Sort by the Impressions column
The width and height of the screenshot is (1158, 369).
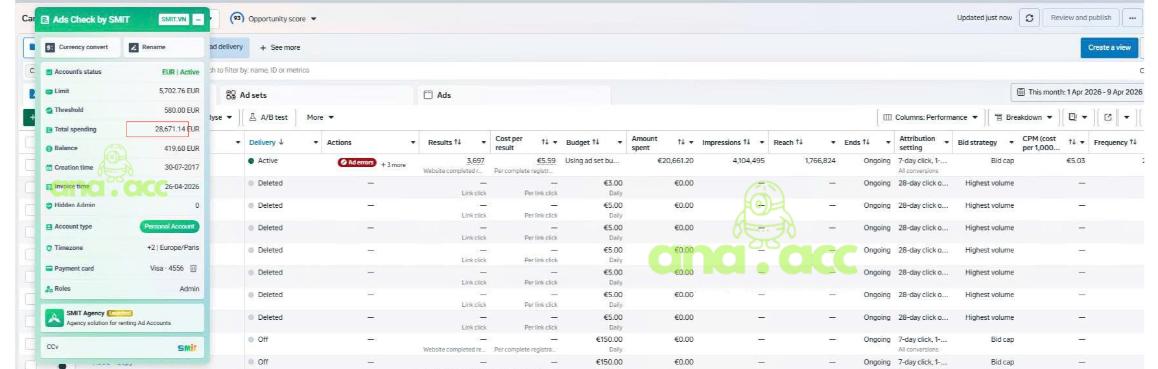click(x=727, y=142)
